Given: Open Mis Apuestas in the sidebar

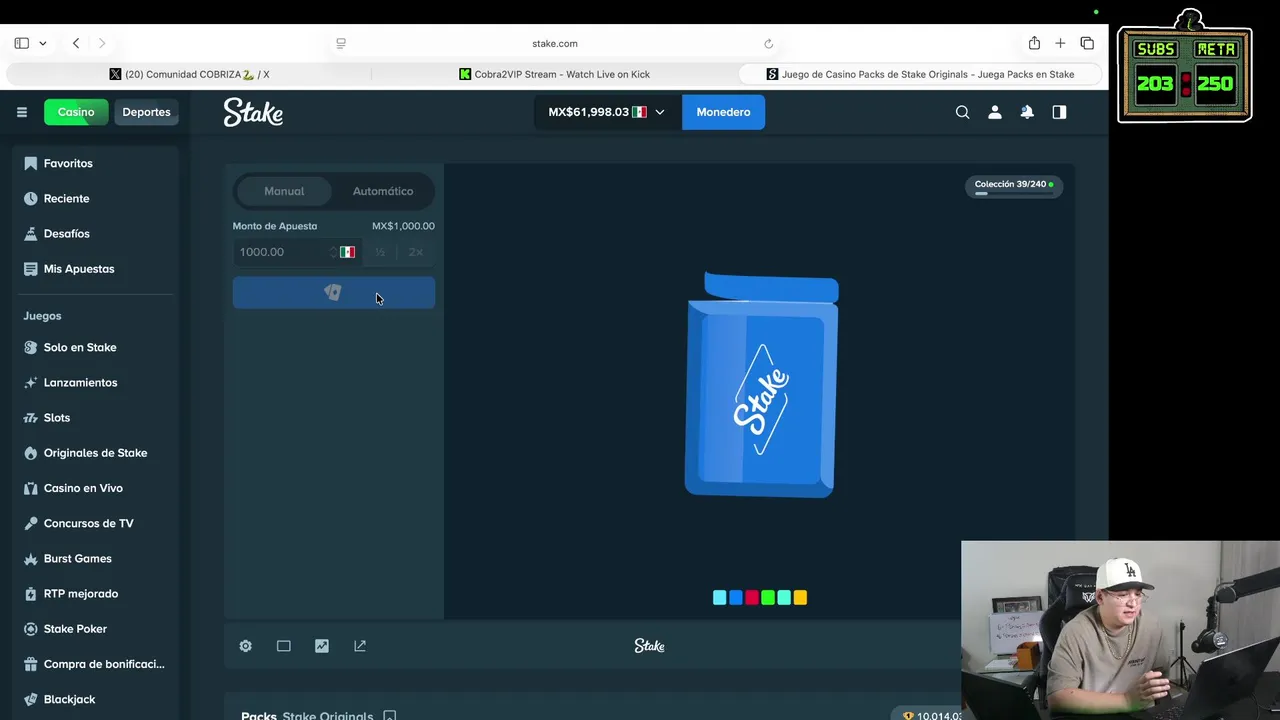Looking at the screenshot, I should coord(97,268).
